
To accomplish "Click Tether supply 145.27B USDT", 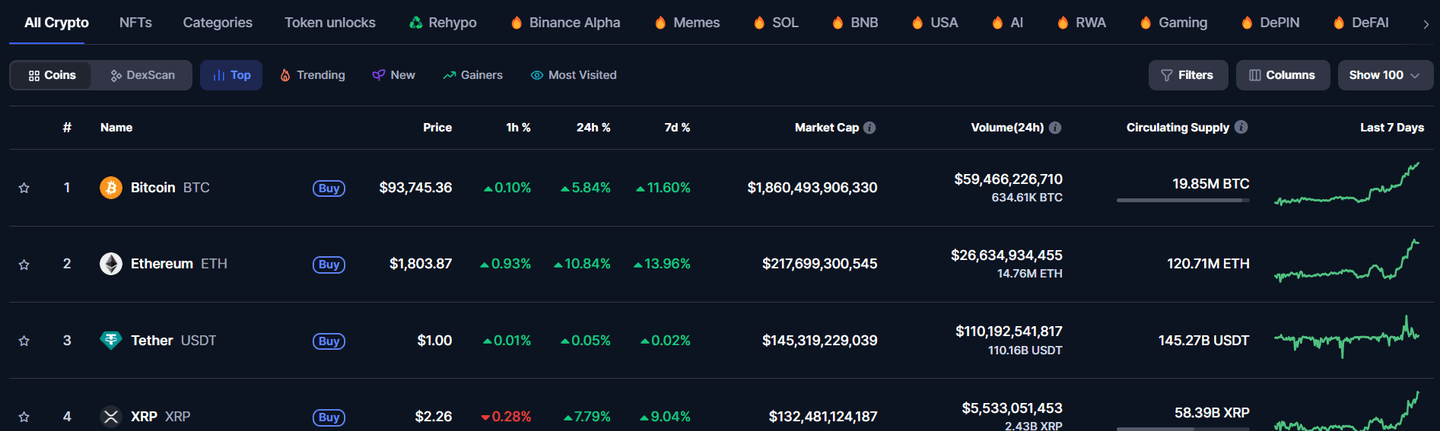I will 1204,341.
